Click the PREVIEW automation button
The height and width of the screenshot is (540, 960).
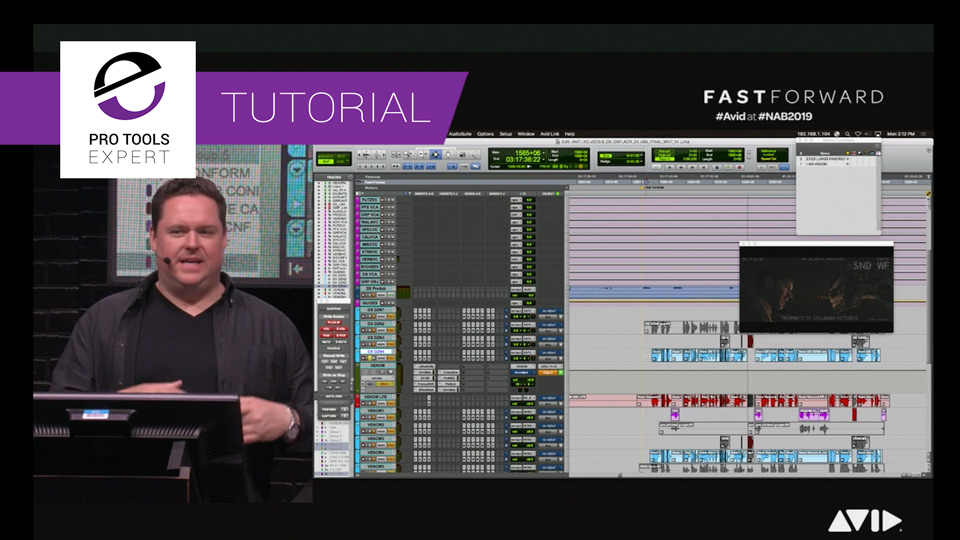pos(329,410)
